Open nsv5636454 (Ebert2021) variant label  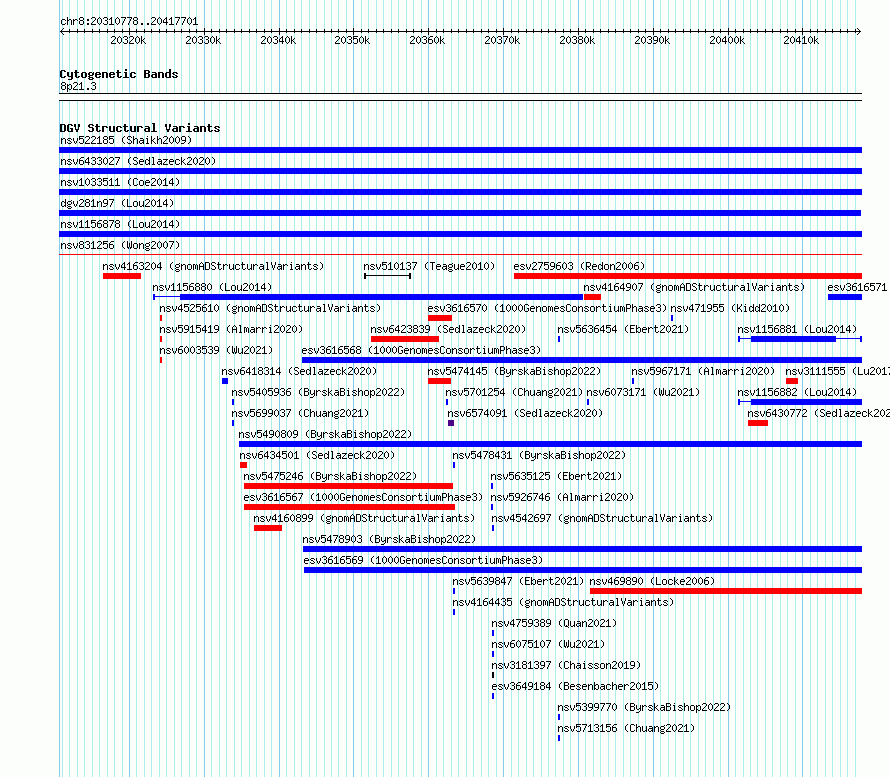623,329
